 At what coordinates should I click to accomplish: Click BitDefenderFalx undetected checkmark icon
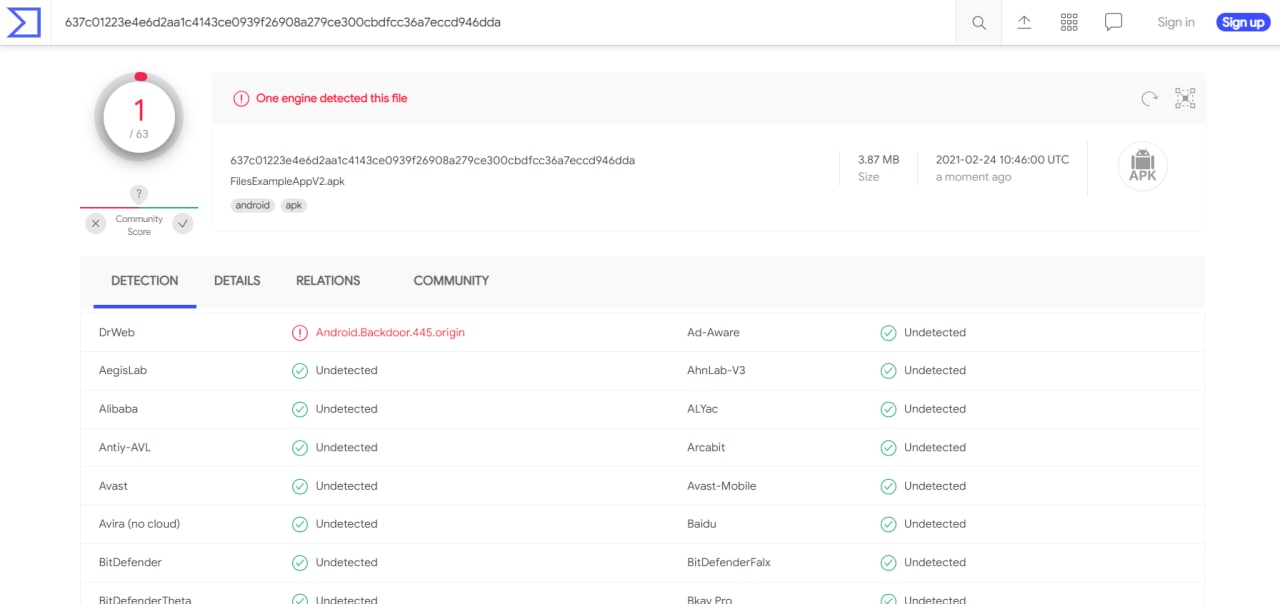point(888,563)
